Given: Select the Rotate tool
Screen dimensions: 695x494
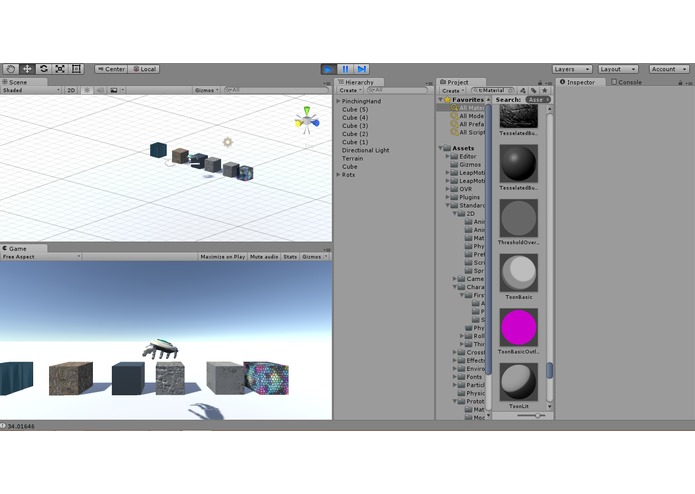Looking at the screenshot, I should coord(43,69).
